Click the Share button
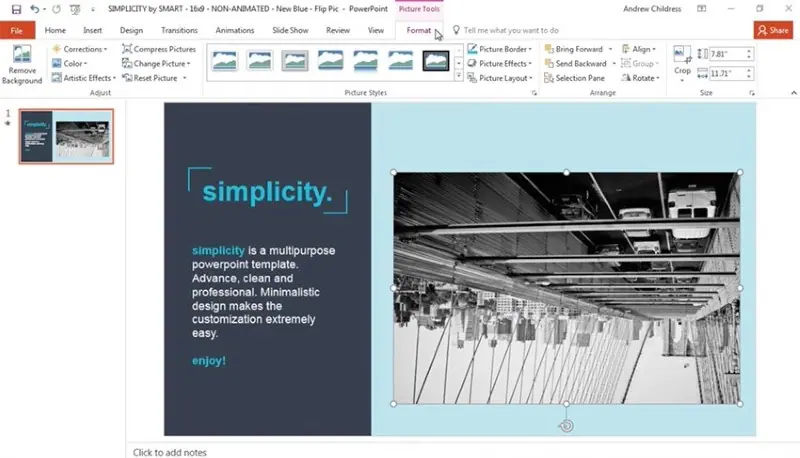800x458 pixels. (x=773, y=31)
